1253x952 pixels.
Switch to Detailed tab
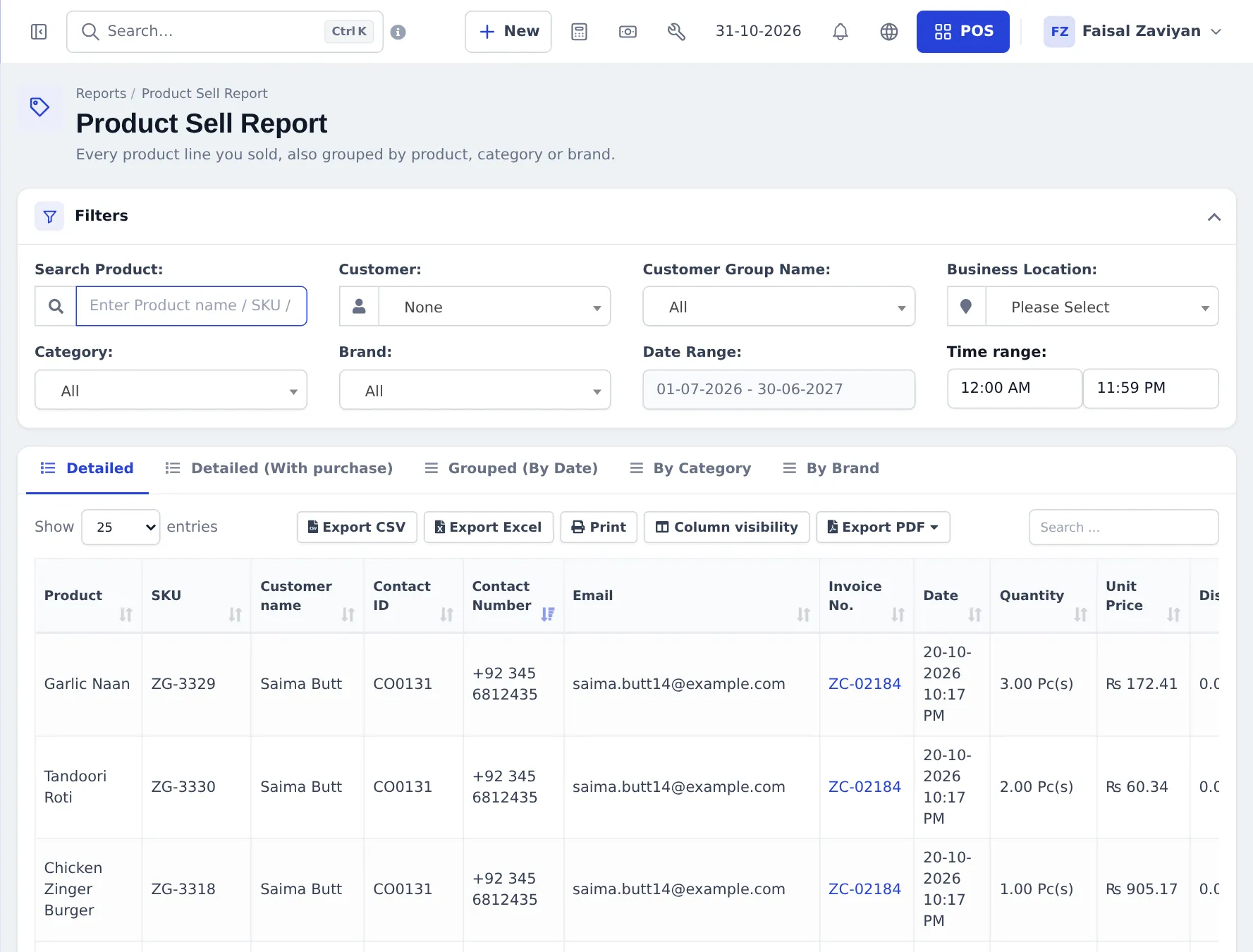point(87,468)
